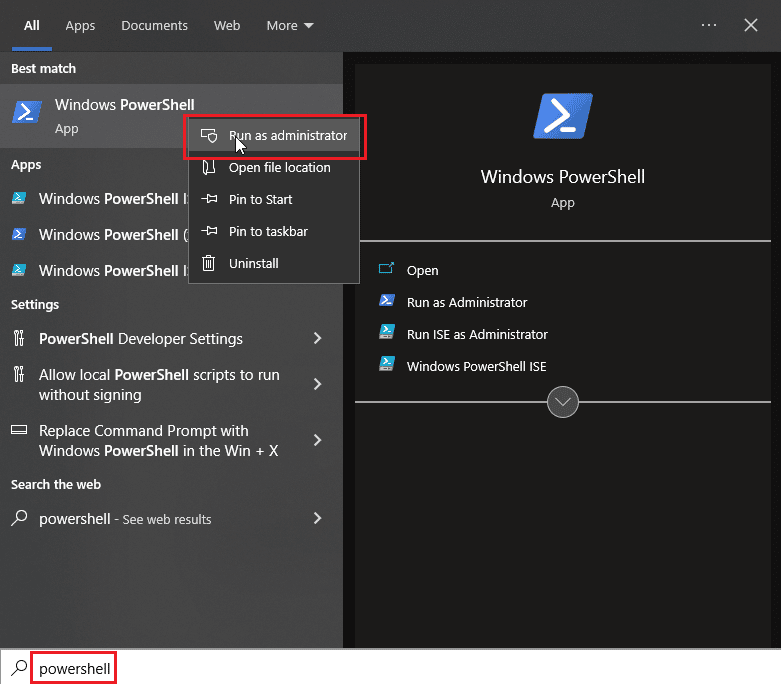Select the Windows PowerShell best match title
Image resolution: width=781 pixels, height=684 pixels.
pyautogui.click(x=125, y=105)
